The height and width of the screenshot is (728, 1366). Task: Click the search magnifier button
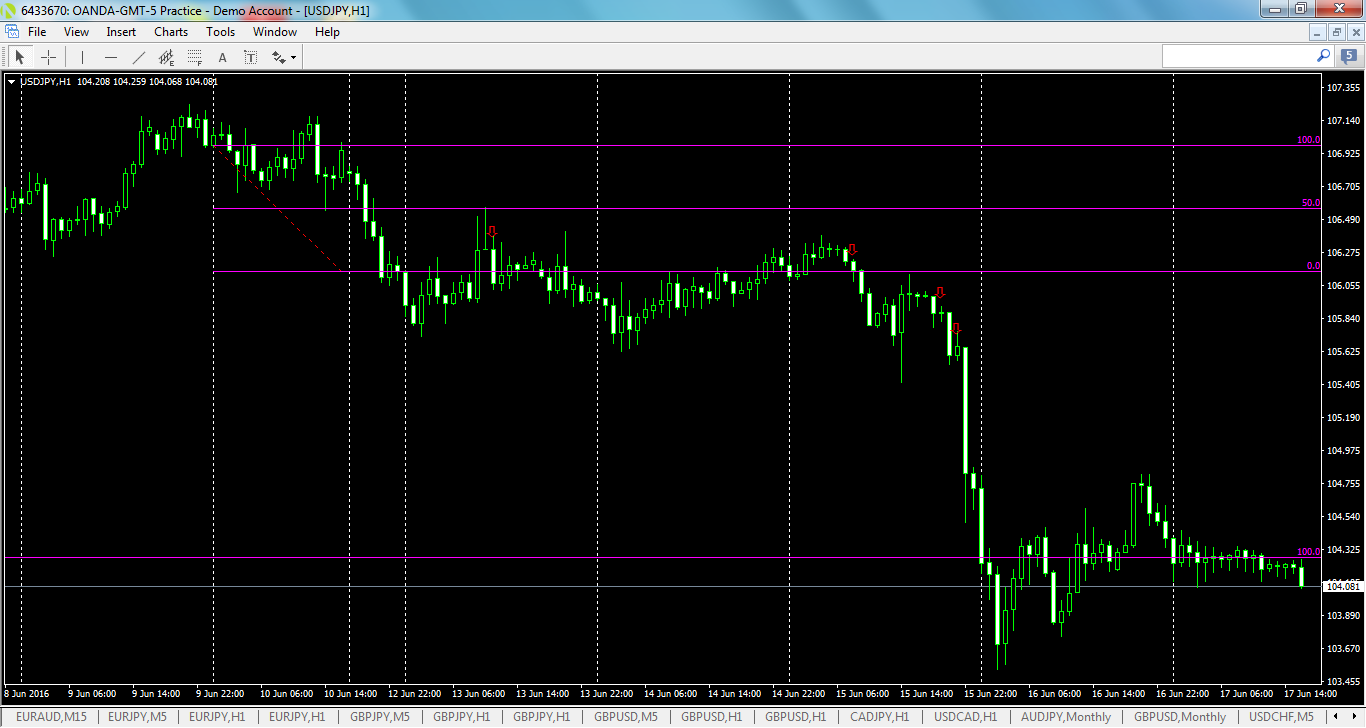coord(1323,56)
